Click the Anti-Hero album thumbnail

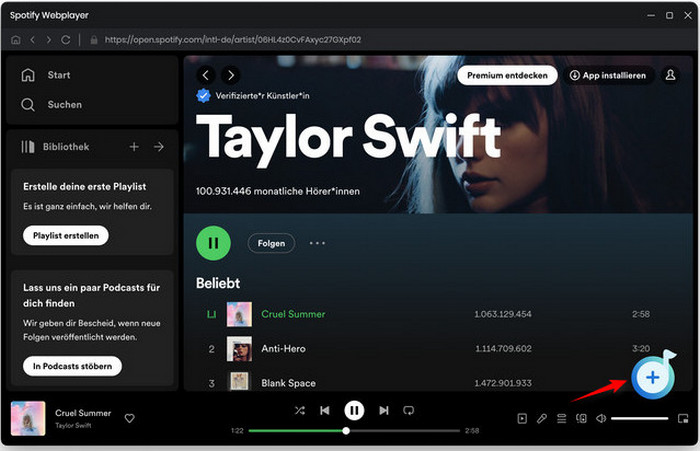click(x=239, y=348)
